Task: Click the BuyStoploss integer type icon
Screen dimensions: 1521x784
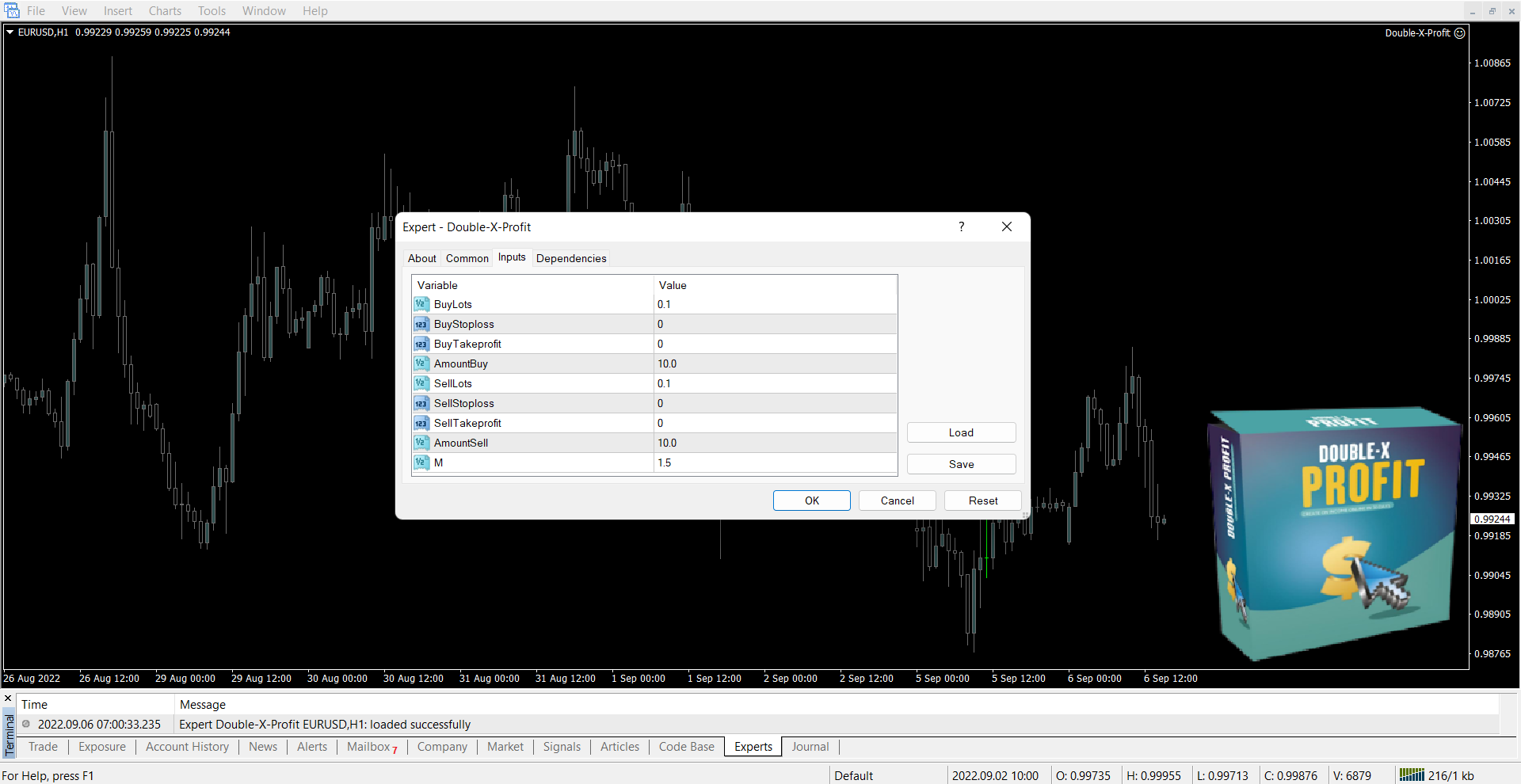Action: [421, 324]
